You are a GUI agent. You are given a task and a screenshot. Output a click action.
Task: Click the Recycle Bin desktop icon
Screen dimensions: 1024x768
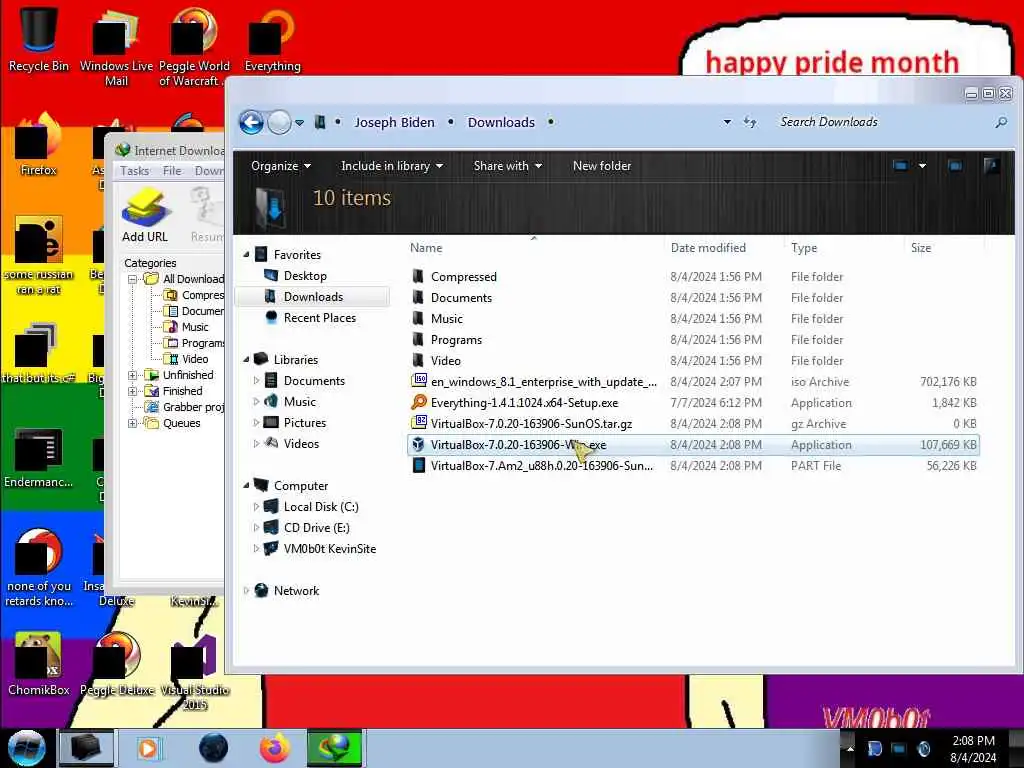click(39, 39)
